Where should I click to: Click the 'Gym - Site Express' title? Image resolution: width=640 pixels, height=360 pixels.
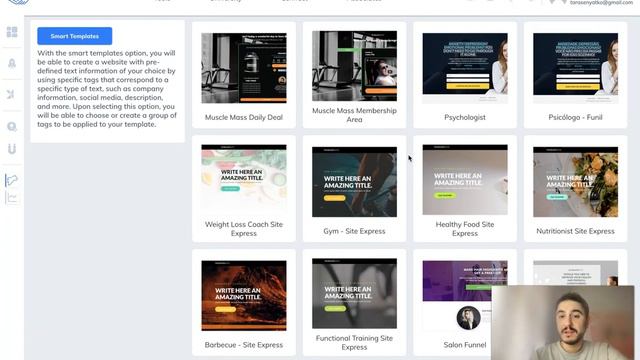pos(354,231)
